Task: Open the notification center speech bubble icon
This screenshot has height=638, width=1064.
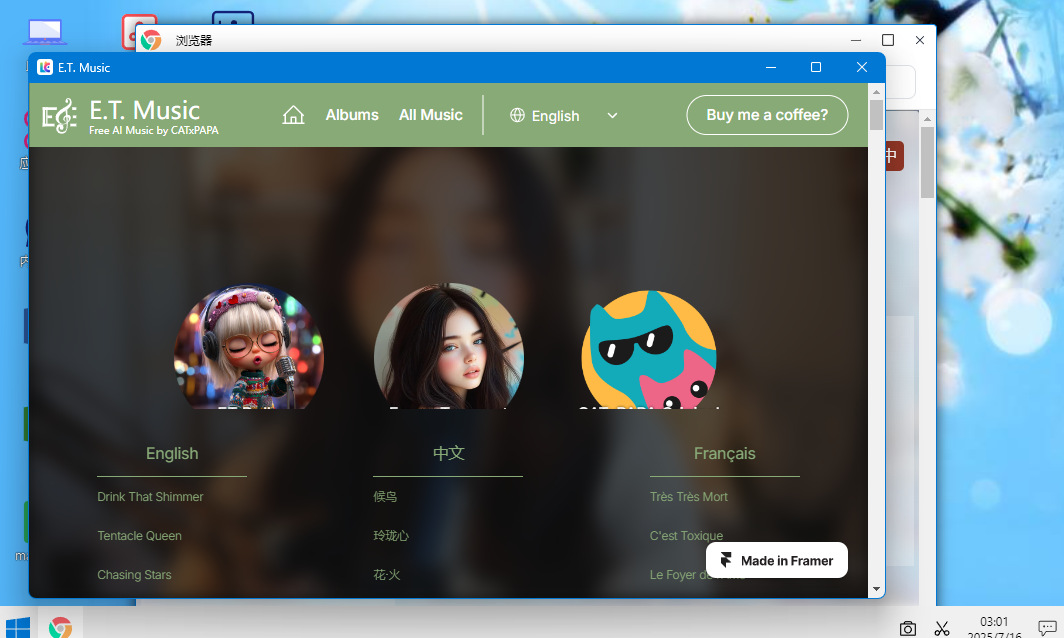Action: [1047, 628]
